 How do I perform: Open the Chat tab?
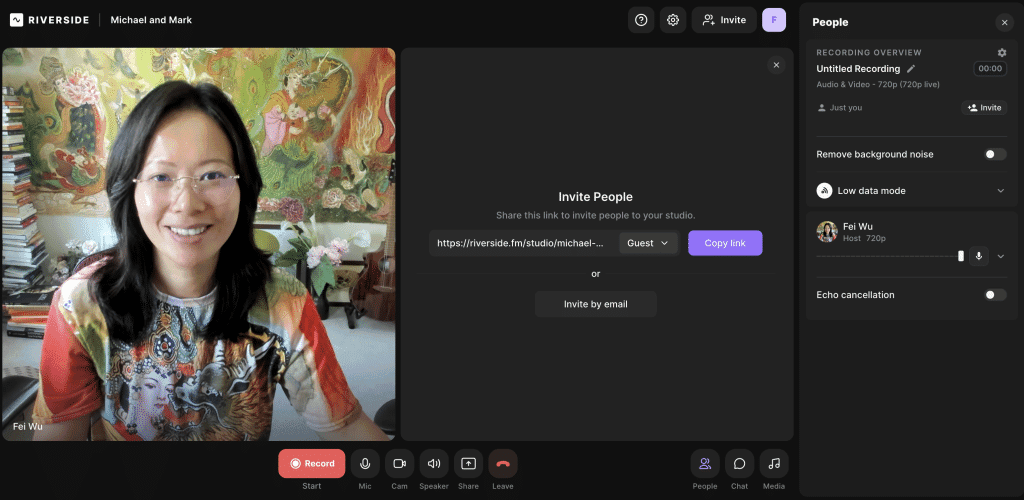point(739,463)
